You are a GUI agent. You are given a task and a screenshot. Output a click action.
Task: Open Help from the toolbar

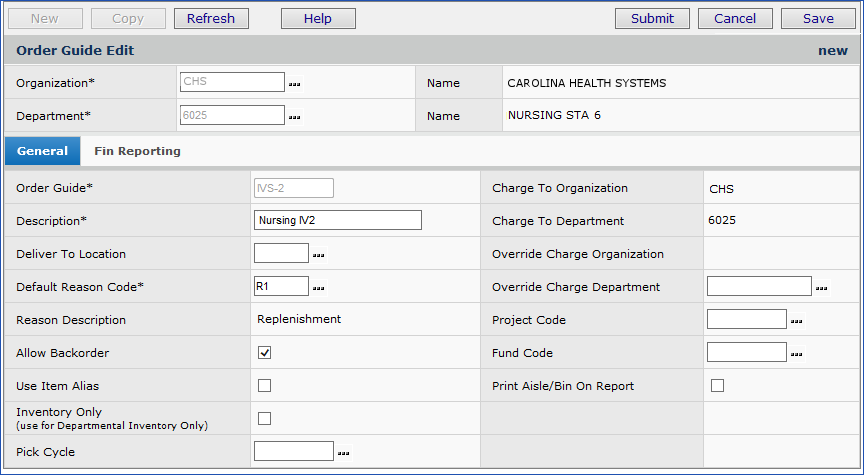tap(318, 18)
